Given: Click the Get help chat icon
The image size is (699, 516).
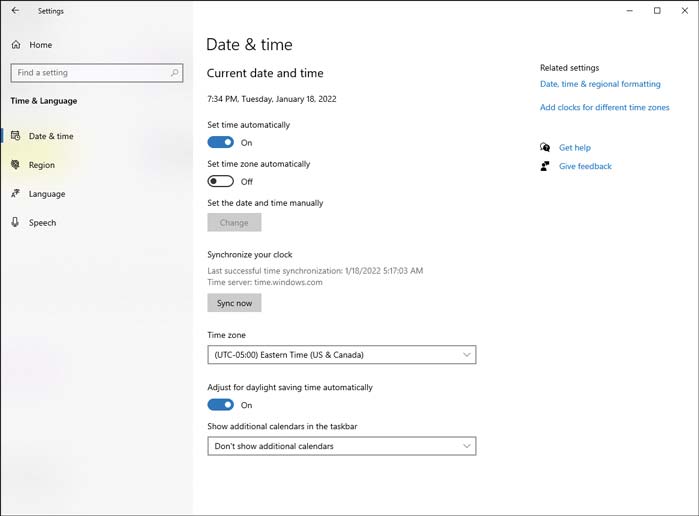Looking at the screenshot, I should [545, 147].
